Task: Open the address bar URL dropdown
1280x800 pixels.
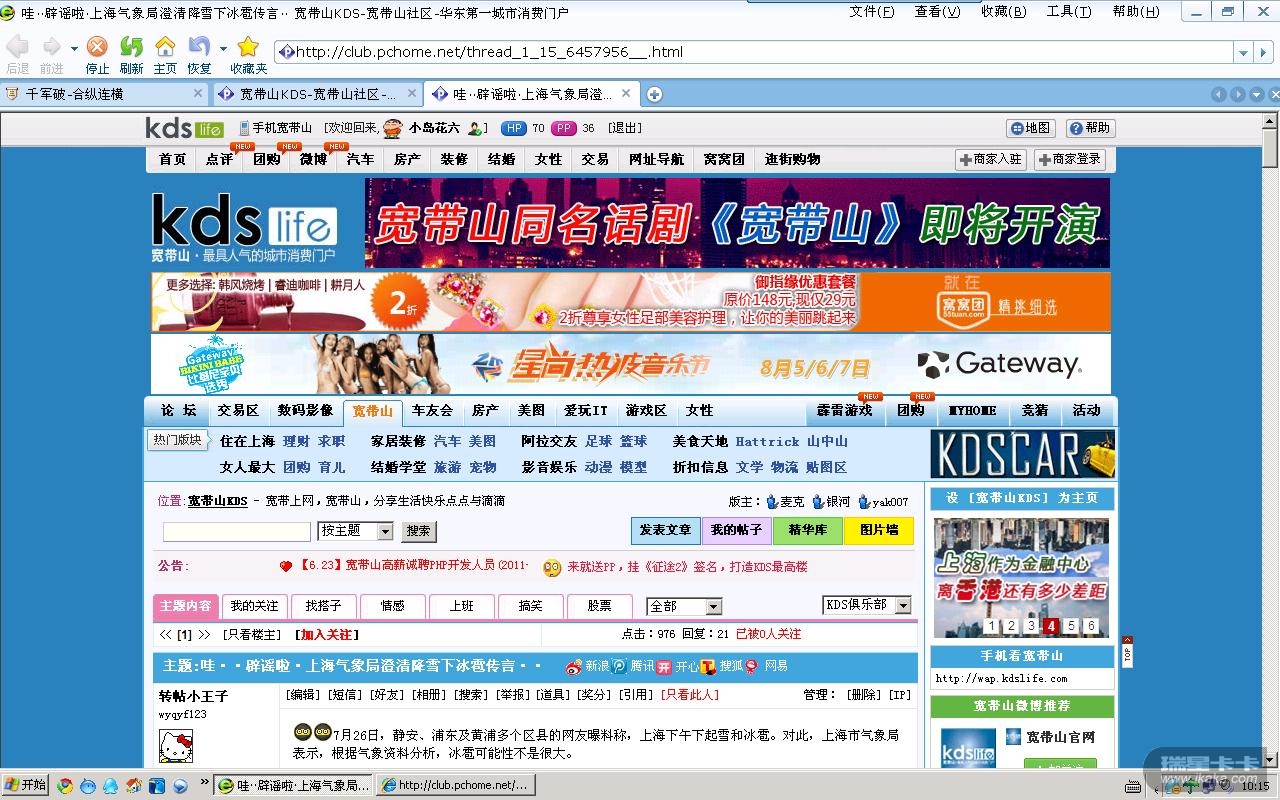Action: [1243, 52]
